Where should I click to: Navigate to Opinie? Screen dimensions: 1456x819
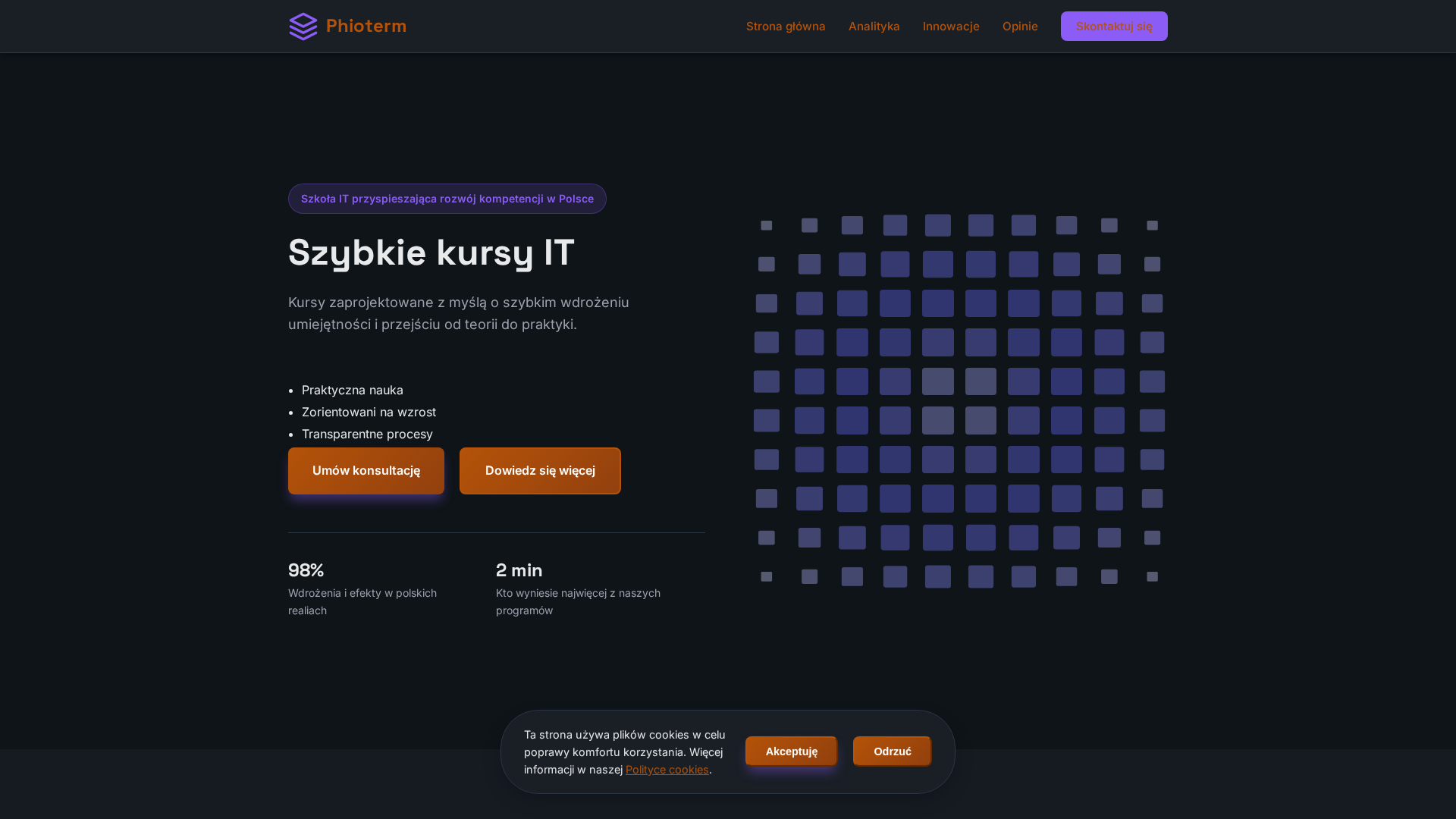[x=1020, y=26]
